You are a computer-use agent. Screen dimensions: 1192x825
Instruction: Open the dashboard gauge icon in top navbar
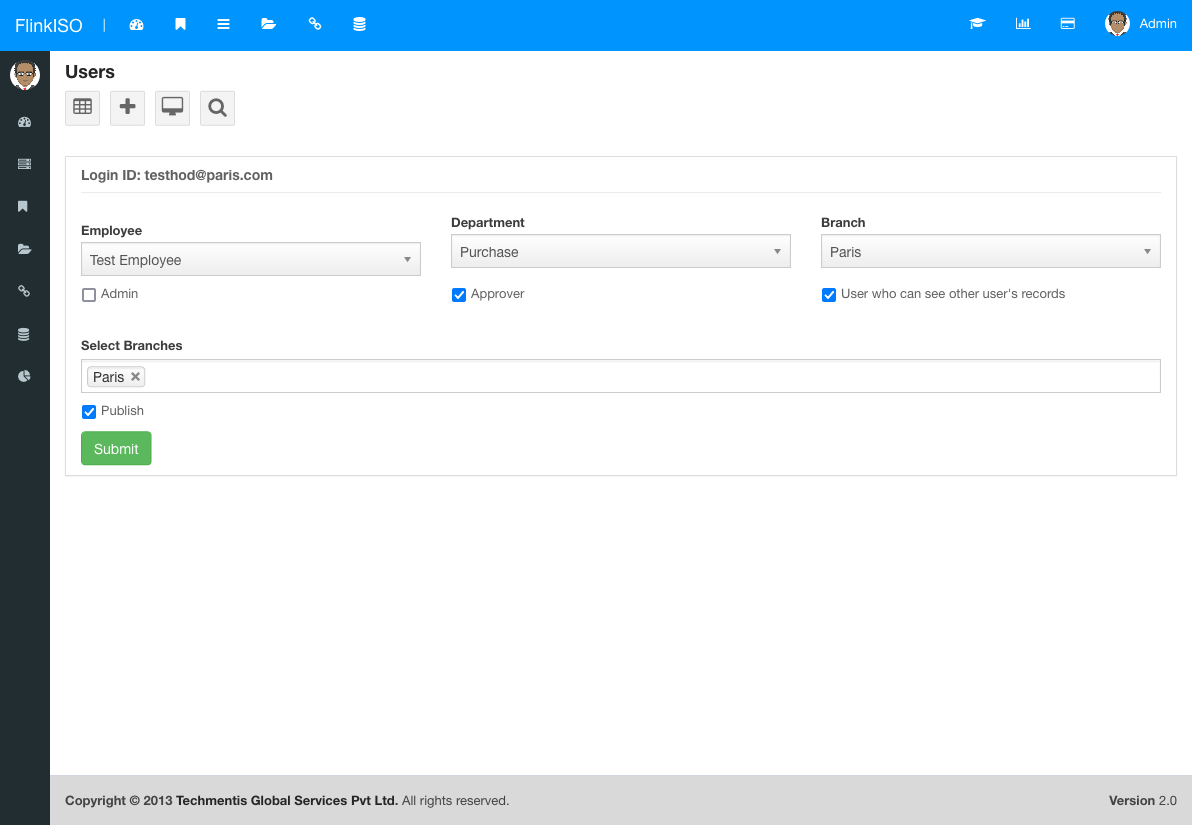click(x=137, y=24)
